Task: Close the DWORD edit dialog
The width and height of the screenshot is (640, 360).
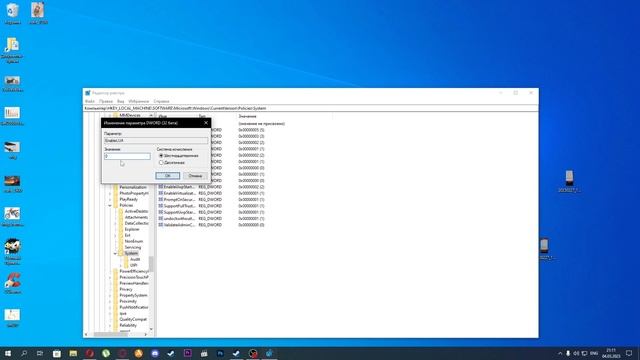Action: tap(206, 123)
